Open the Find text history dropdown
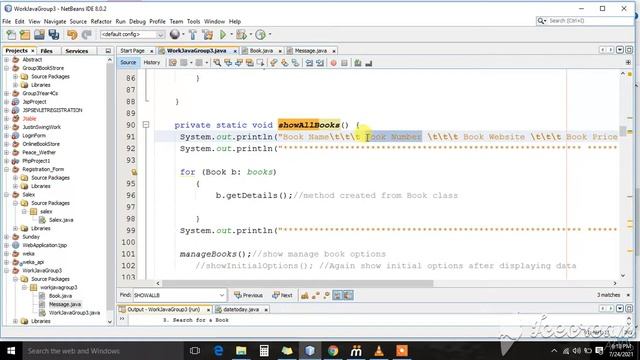 [x=222, y=295]
